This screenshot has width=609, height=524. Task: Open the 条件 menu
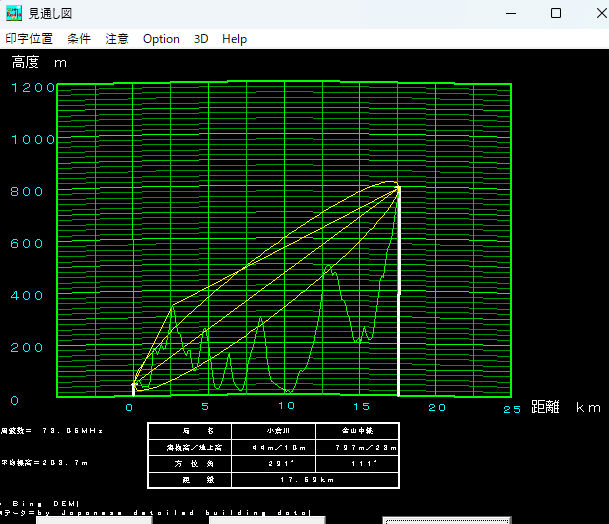79,39
